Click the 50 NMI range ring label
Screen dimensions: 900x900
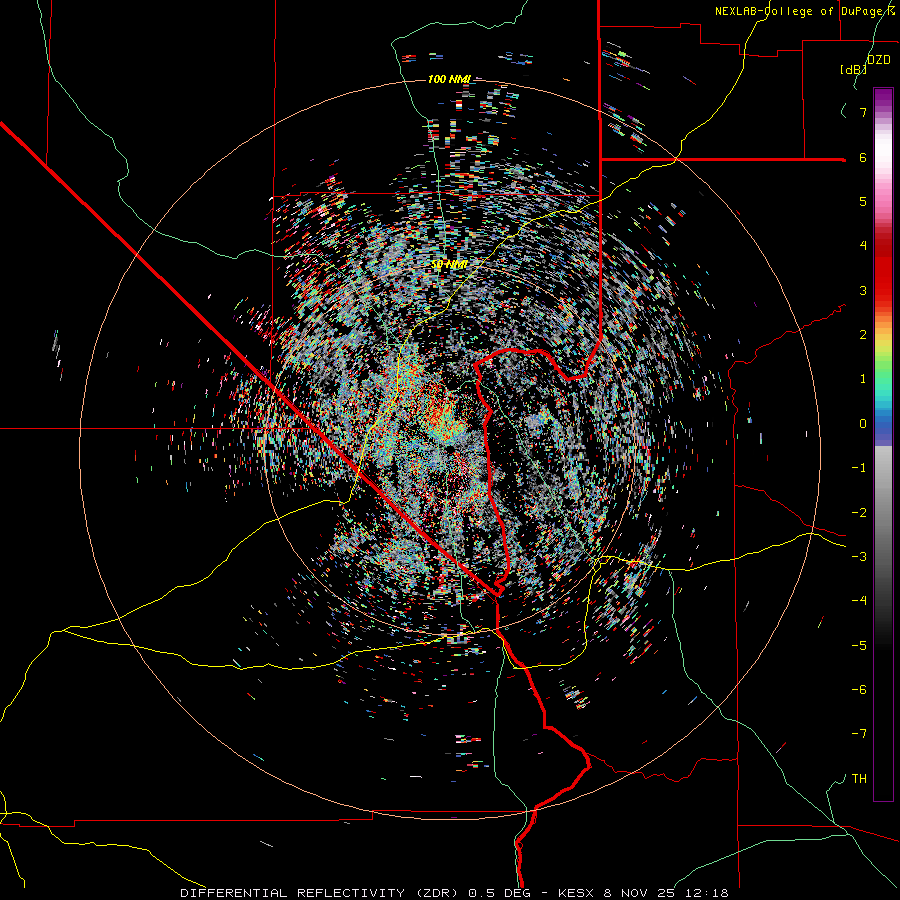(449, 265)
